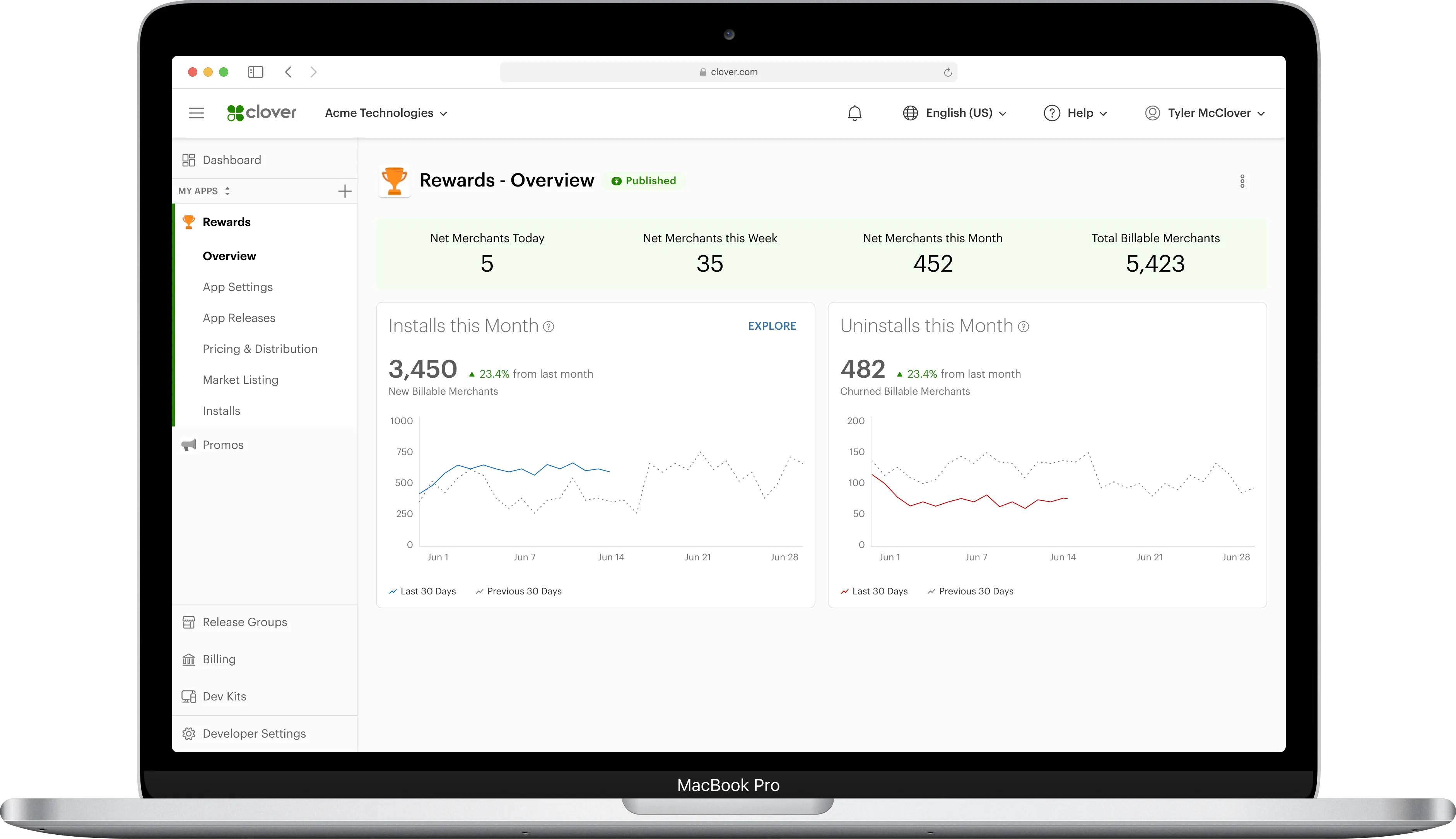The image size is (1456, 839).
Task: Go to Pricing & Distribution page
Action: coord(260,349)
